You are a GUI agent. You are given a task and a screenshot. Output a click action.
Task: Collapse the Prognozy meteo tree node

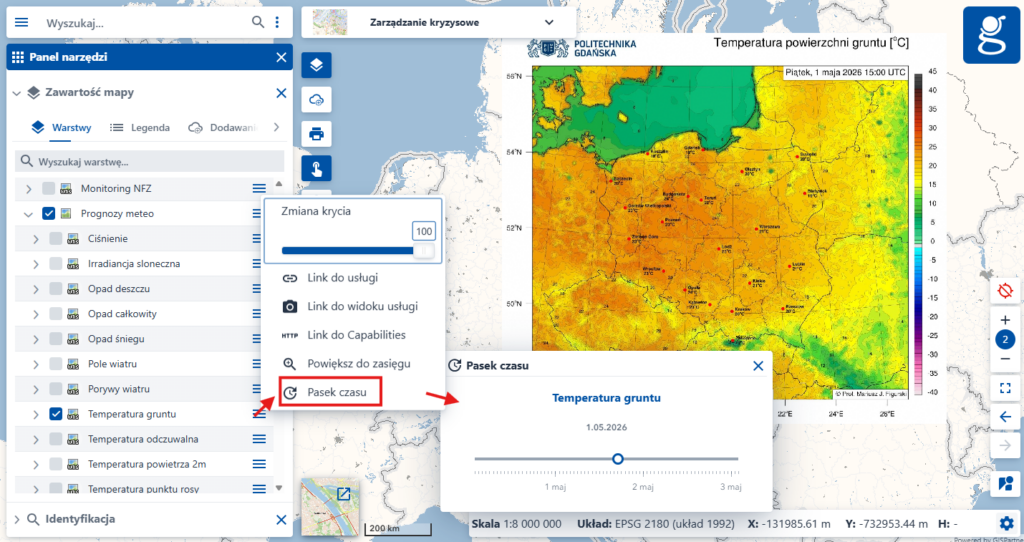point(28,214)
